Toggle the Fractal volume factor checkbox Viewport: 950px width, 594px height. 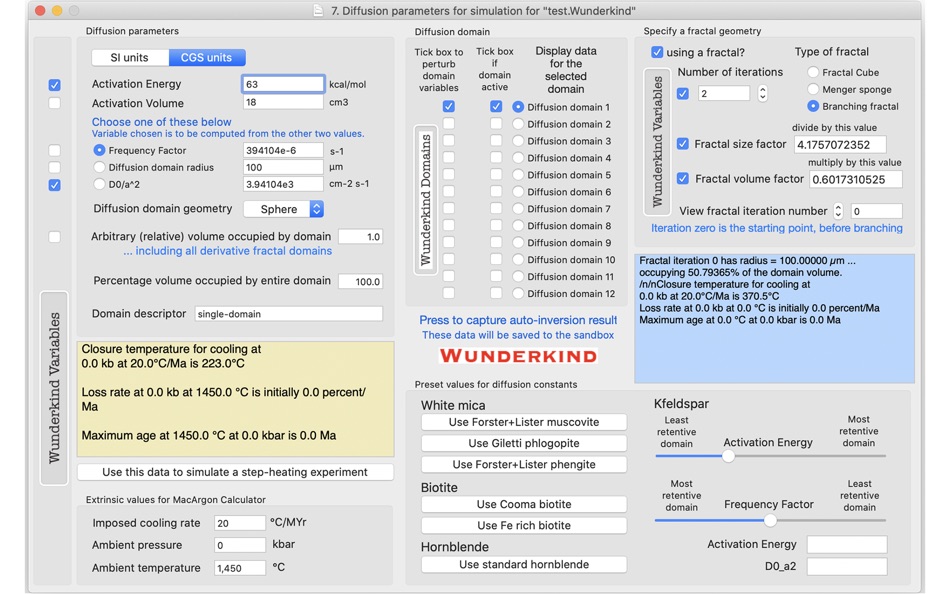pos(683,178)
